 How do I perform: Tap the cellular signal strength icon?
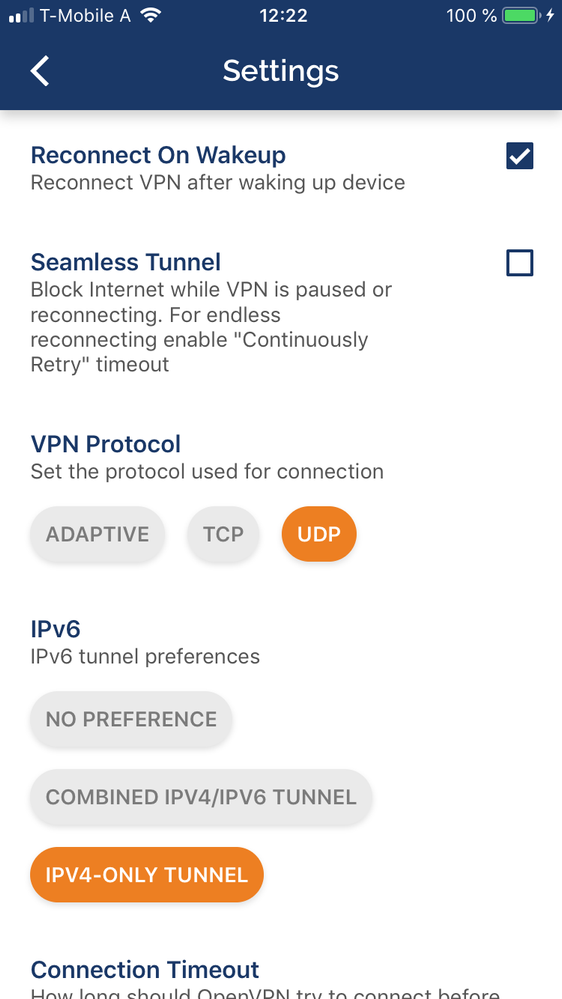coord(21,16)
